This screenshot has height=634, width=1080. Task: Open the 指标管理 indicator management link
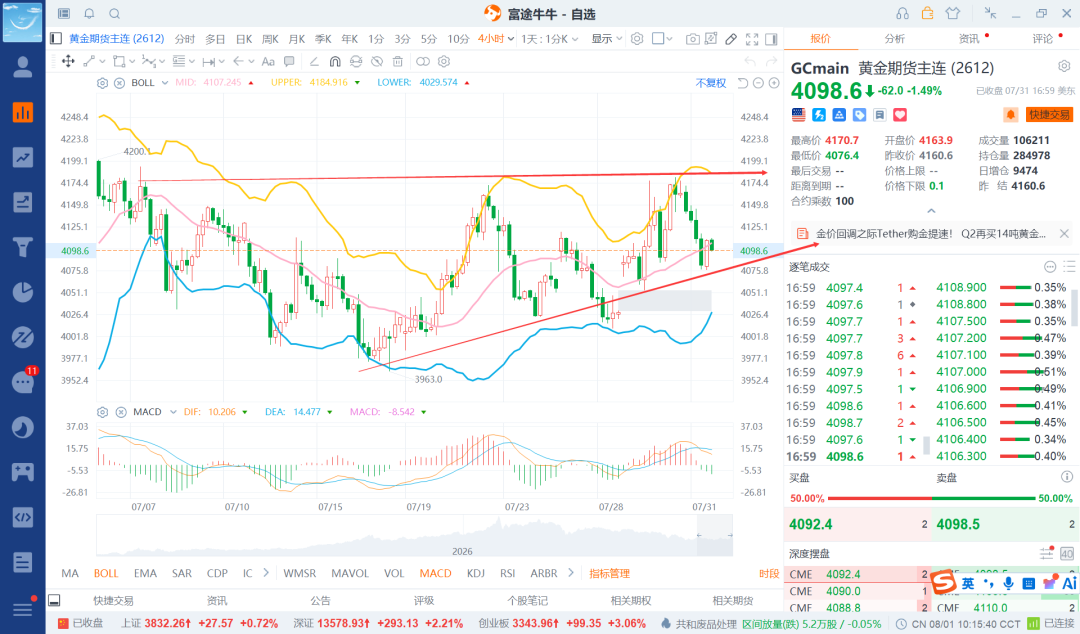click(610, 573)
